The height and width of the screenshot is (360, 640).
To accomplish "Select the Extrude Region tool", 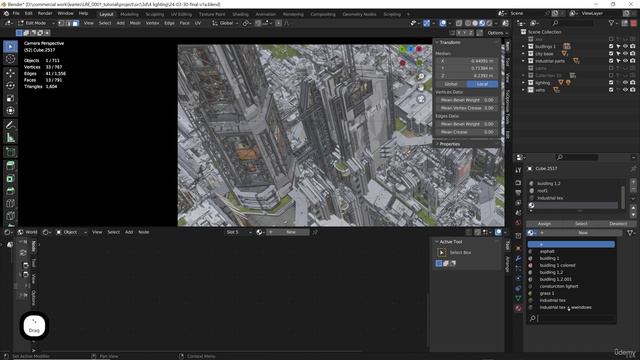I will click(x=10, y=166).
